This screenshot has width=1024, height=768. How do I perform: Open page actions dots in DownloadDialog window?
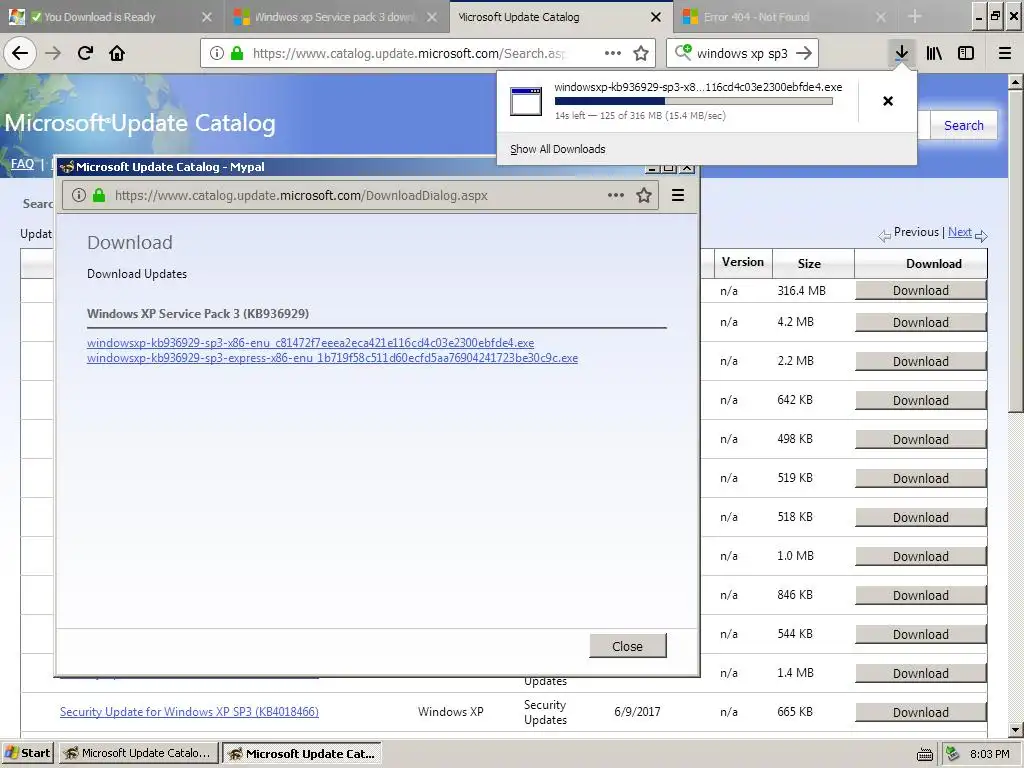[616, 195]
